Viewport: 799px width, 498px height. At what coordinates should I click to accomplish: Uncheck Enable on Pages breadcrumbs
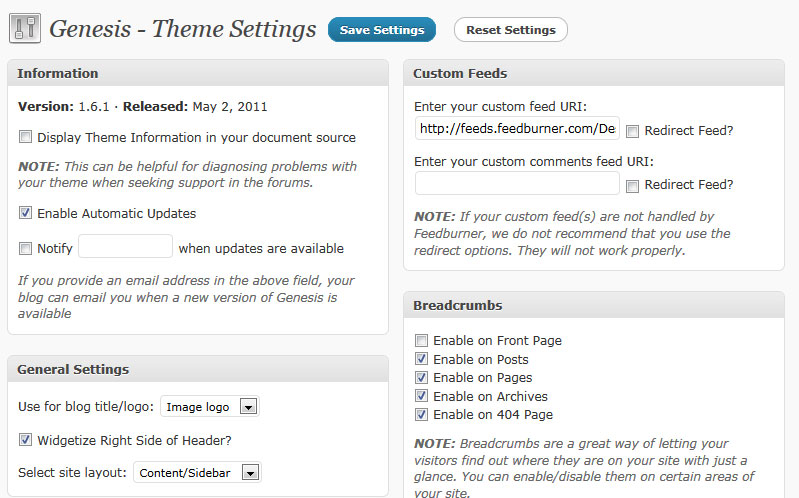(x=422, y=377)
